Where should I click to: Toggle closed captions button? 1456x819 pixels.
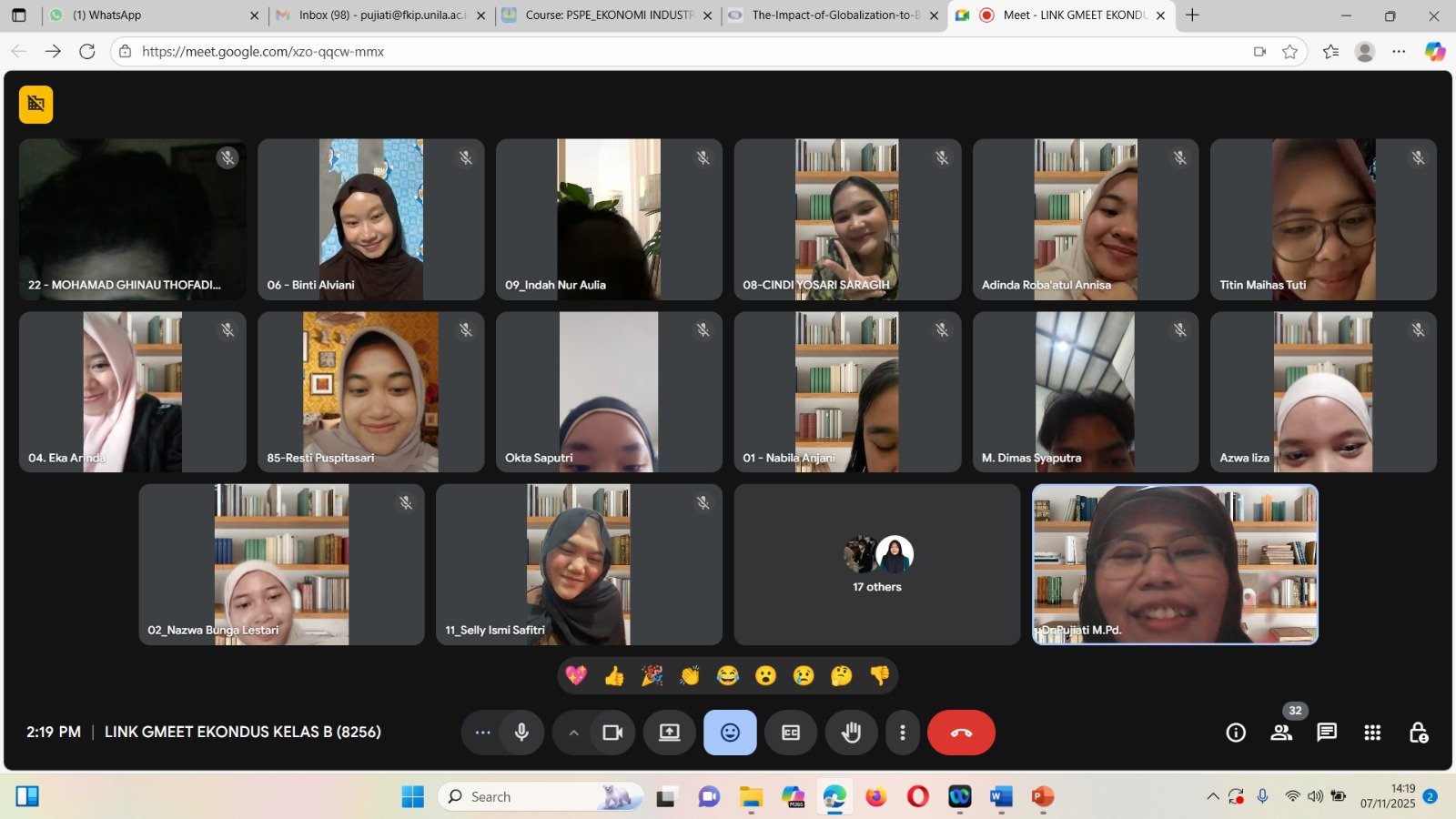click(x=791, y=733)
